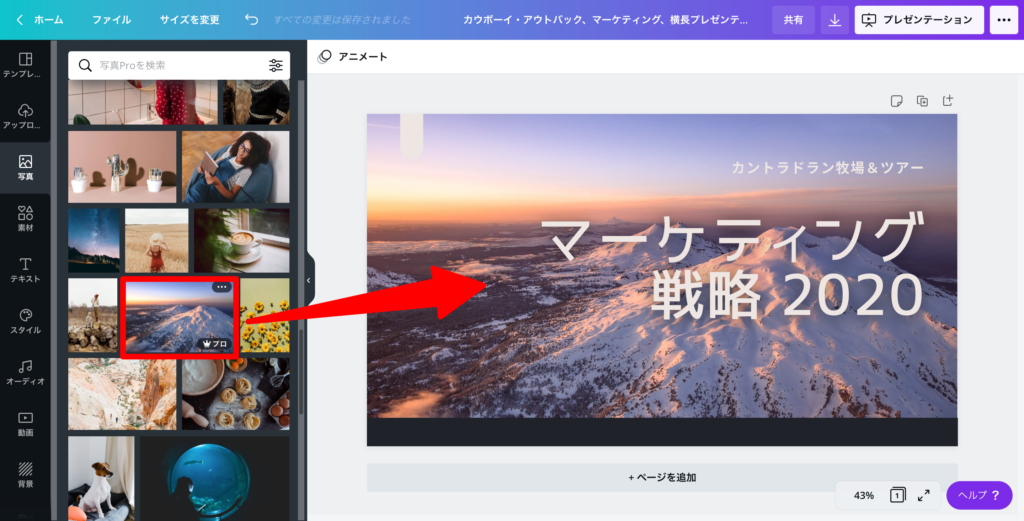Select the 写真 sidebar tab
1024x521 pixels.
click(25, 168)
